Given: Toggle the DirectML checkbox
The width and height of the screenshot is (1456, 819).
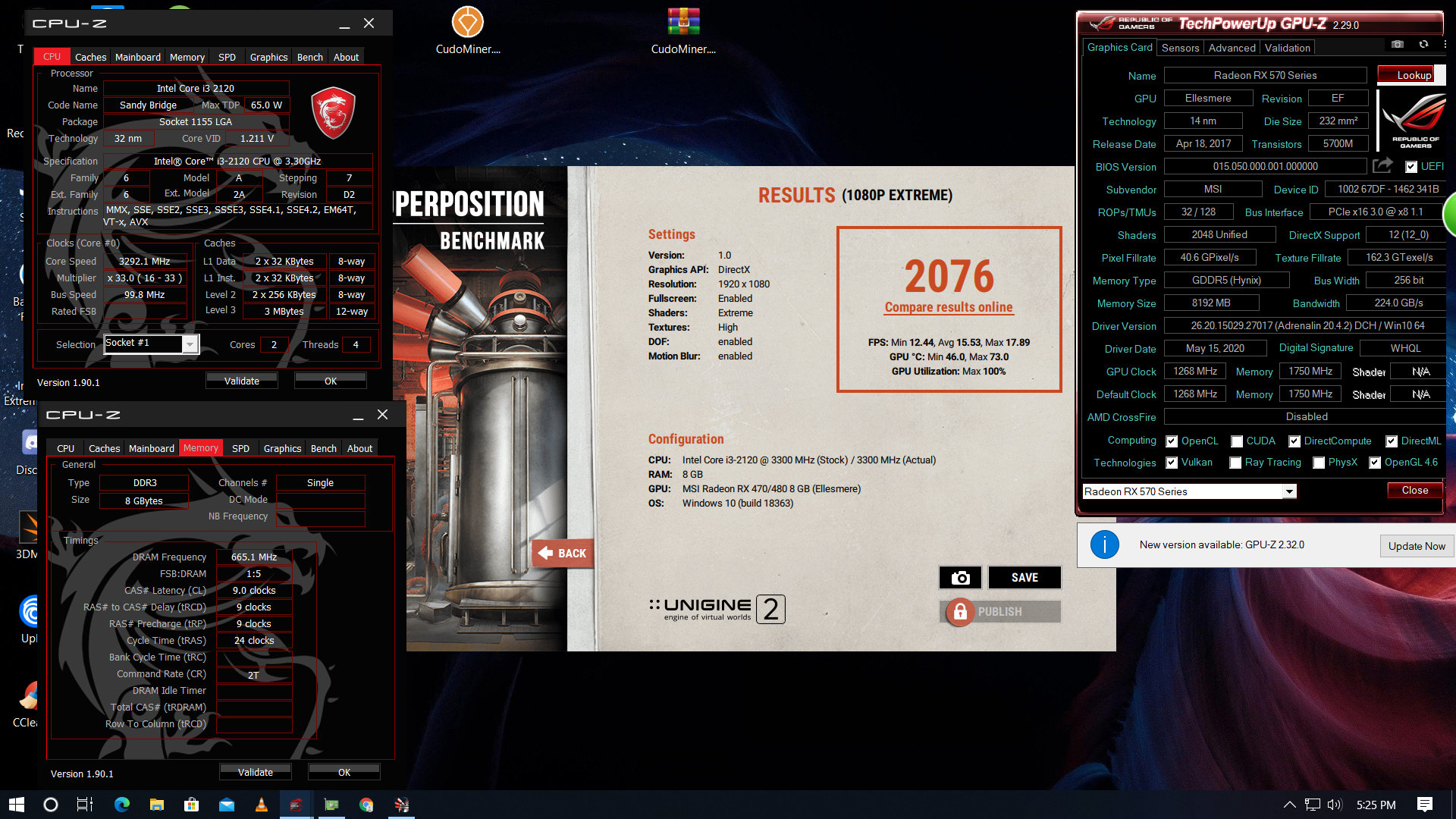Looking at the screenshot, I should coord(1392,441).
